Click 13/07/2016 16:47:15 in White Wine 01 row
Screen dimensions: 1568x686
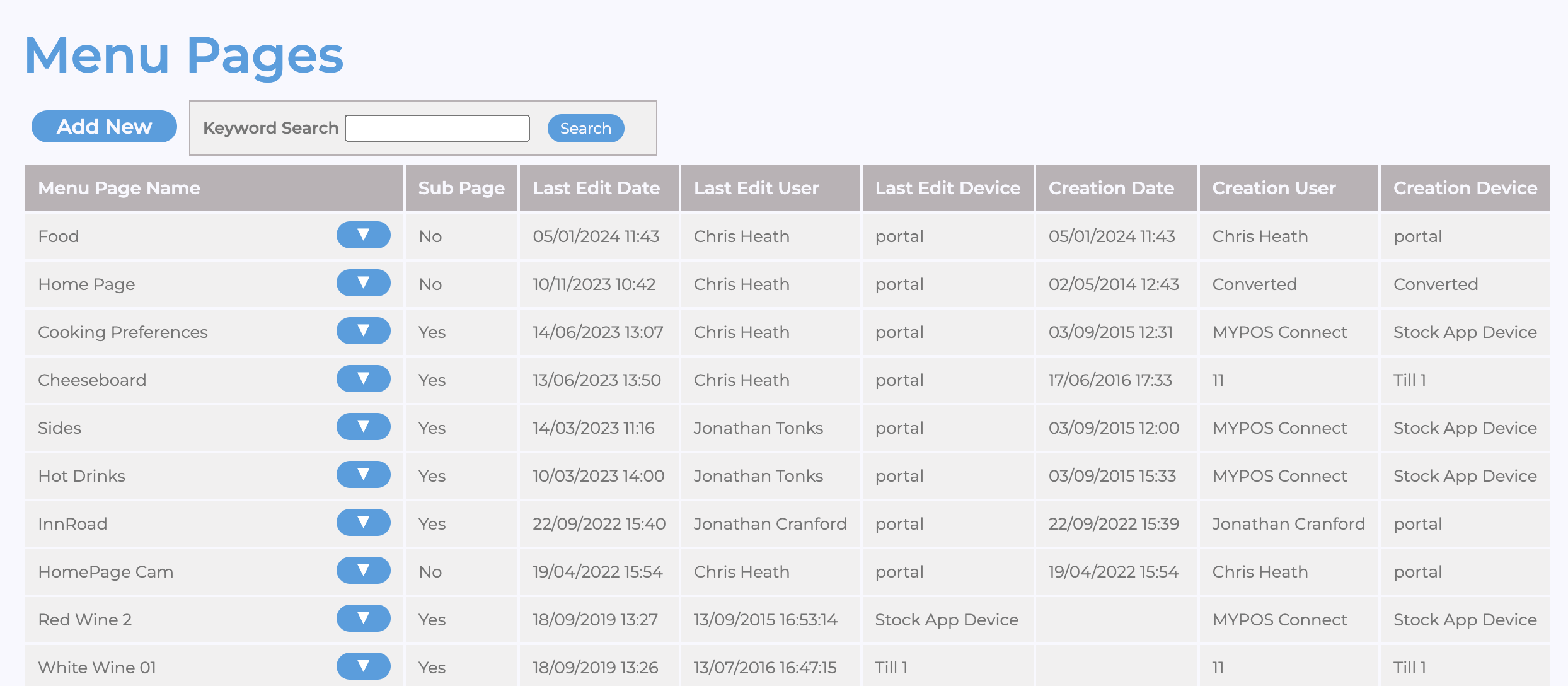coord(765,668)
